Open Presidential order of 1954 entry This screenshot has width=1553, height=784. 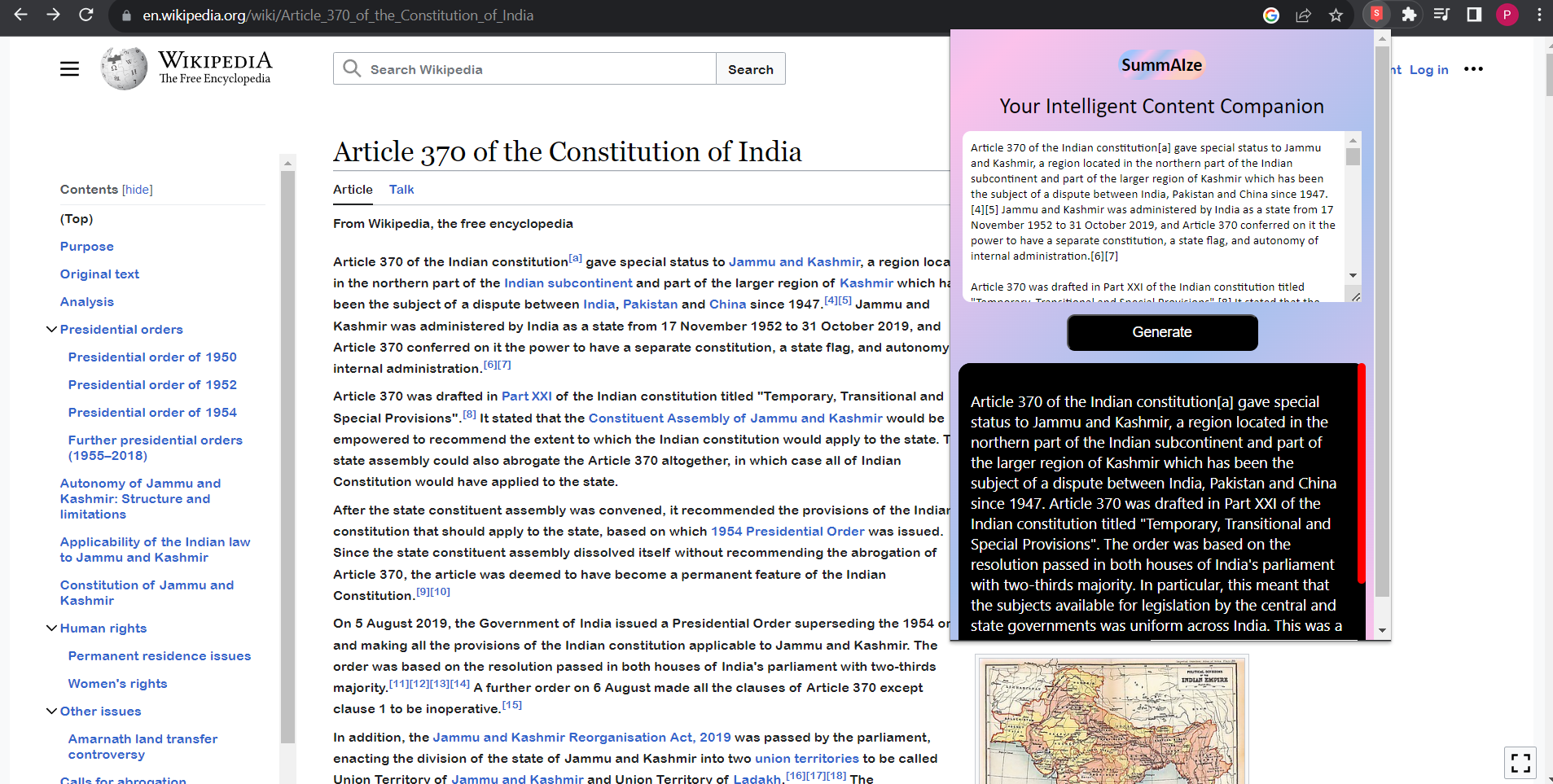152,413
